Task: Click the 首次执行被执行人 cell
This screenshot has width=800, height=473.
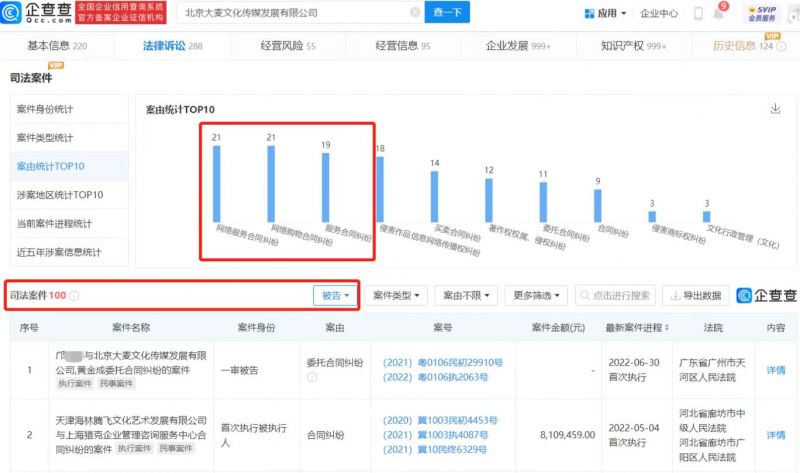Action: click(254, 435)
